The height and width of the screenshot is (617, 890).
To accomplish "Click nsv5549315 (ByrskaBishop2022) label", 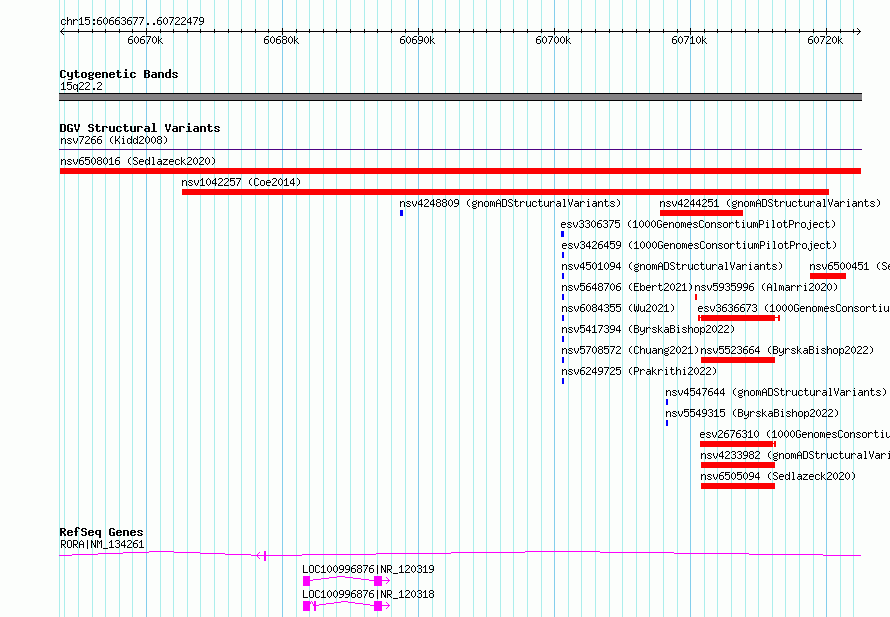I will click(752, 413).
